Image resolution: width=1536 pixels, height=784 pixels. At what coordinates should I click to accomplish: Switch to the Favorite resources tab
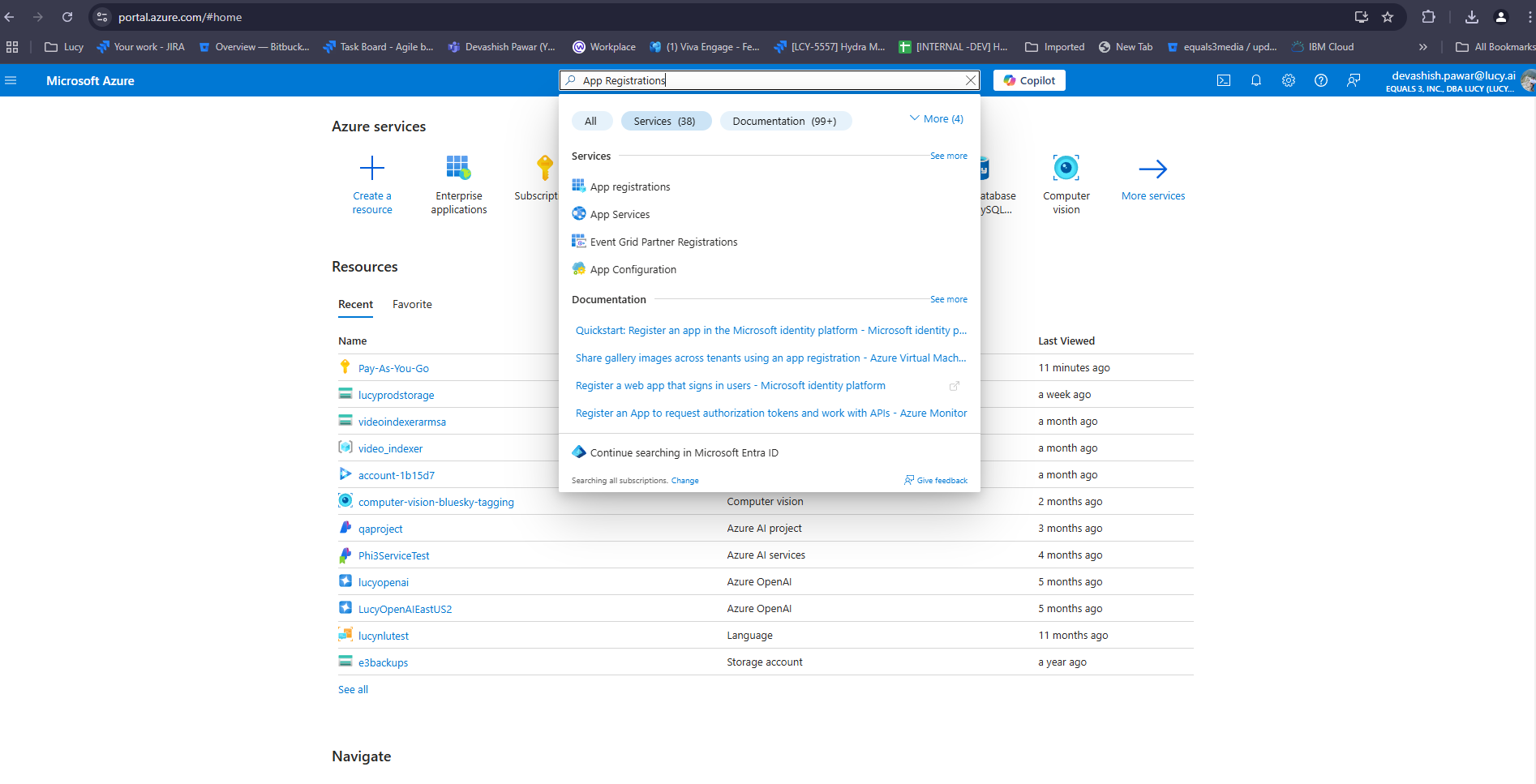click(x=412, y=305)
